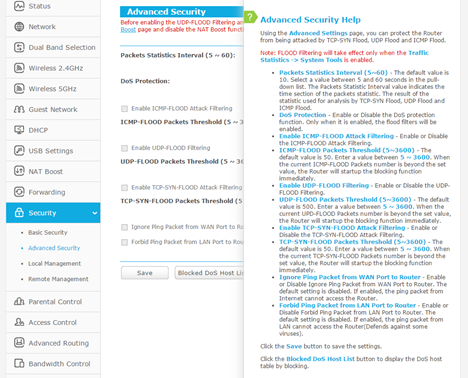Click the Wireless 2.4GHz icon
468x378 pixels.
click(19, 68)
